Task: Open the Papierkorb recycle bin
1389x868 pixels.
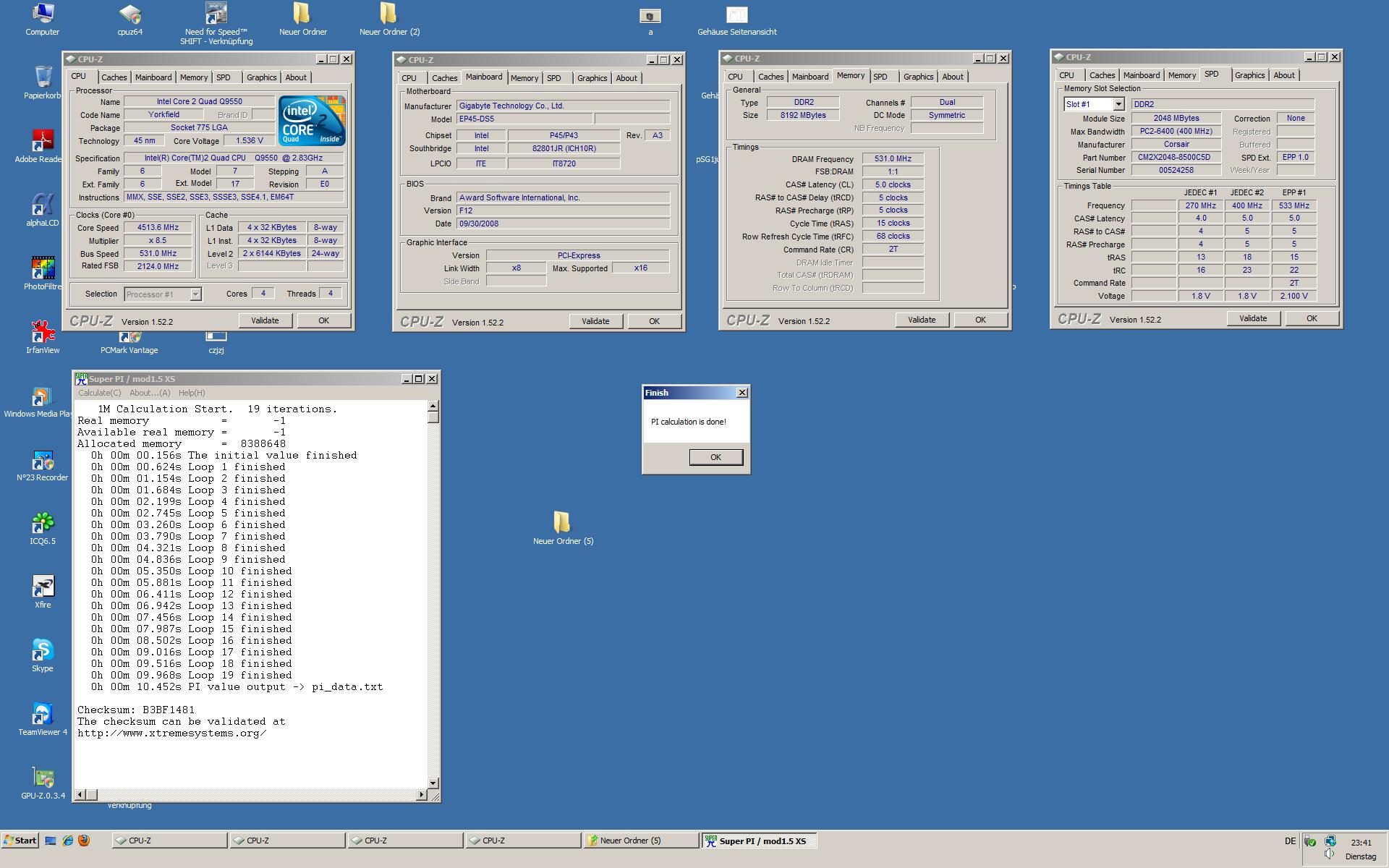Action: click(x=43, y=82)
